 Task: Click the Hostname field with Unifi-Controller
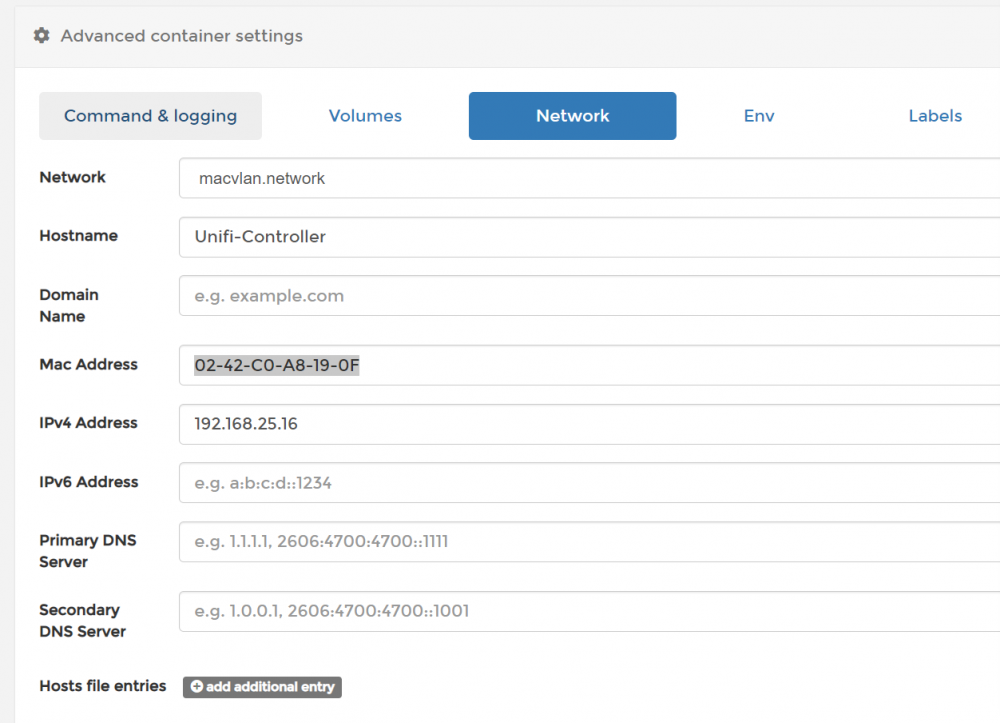point(589,237)
